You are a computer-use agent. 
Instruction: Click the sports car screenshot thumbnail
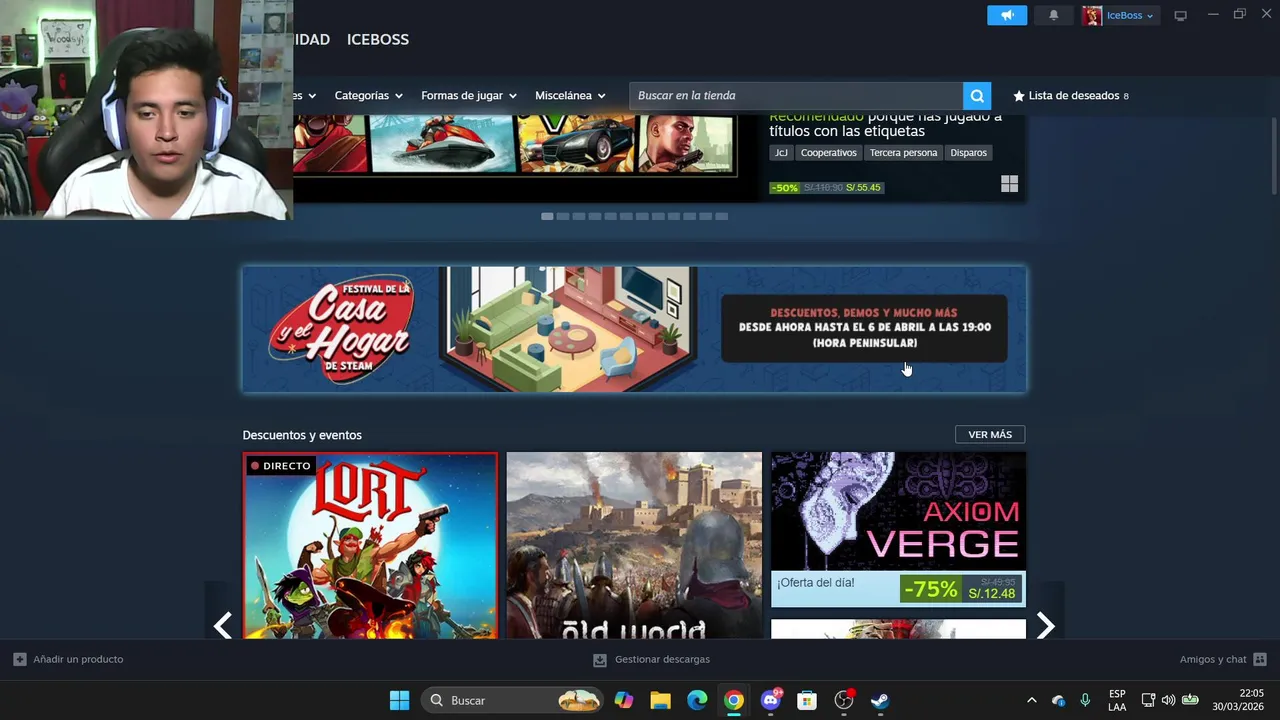coord(575,143)
